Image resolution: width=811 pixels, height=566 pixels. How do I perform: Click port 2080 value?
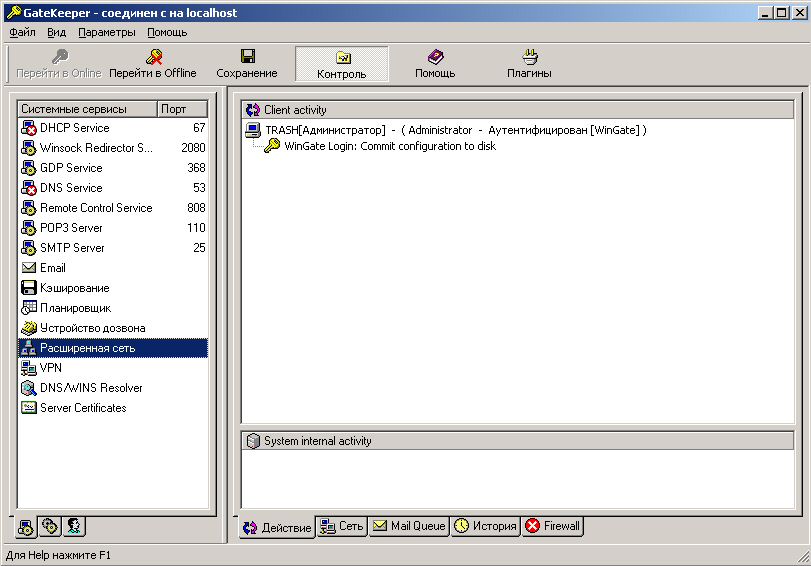[193, 148]
